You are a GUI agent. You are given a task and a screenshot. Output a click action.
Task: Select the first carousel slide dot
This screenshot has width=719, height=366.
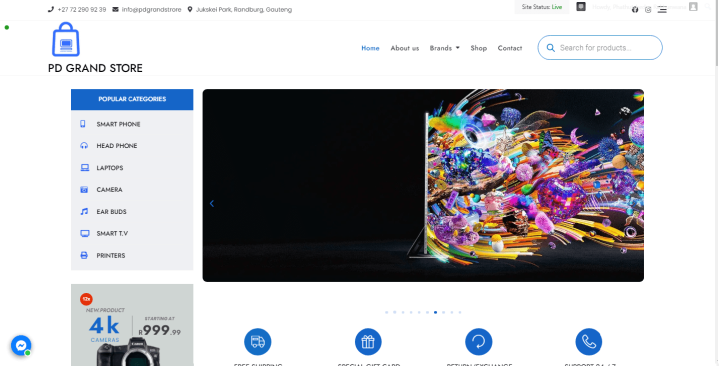click(387, 312)
